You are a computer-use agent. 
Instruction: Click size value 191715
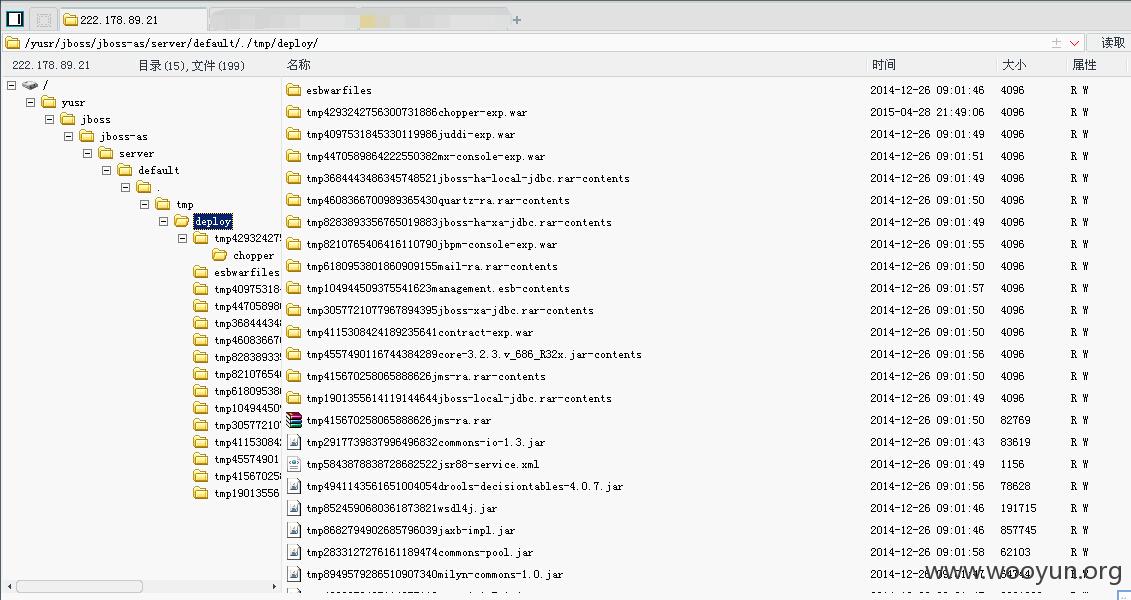tap(1018, 508)
